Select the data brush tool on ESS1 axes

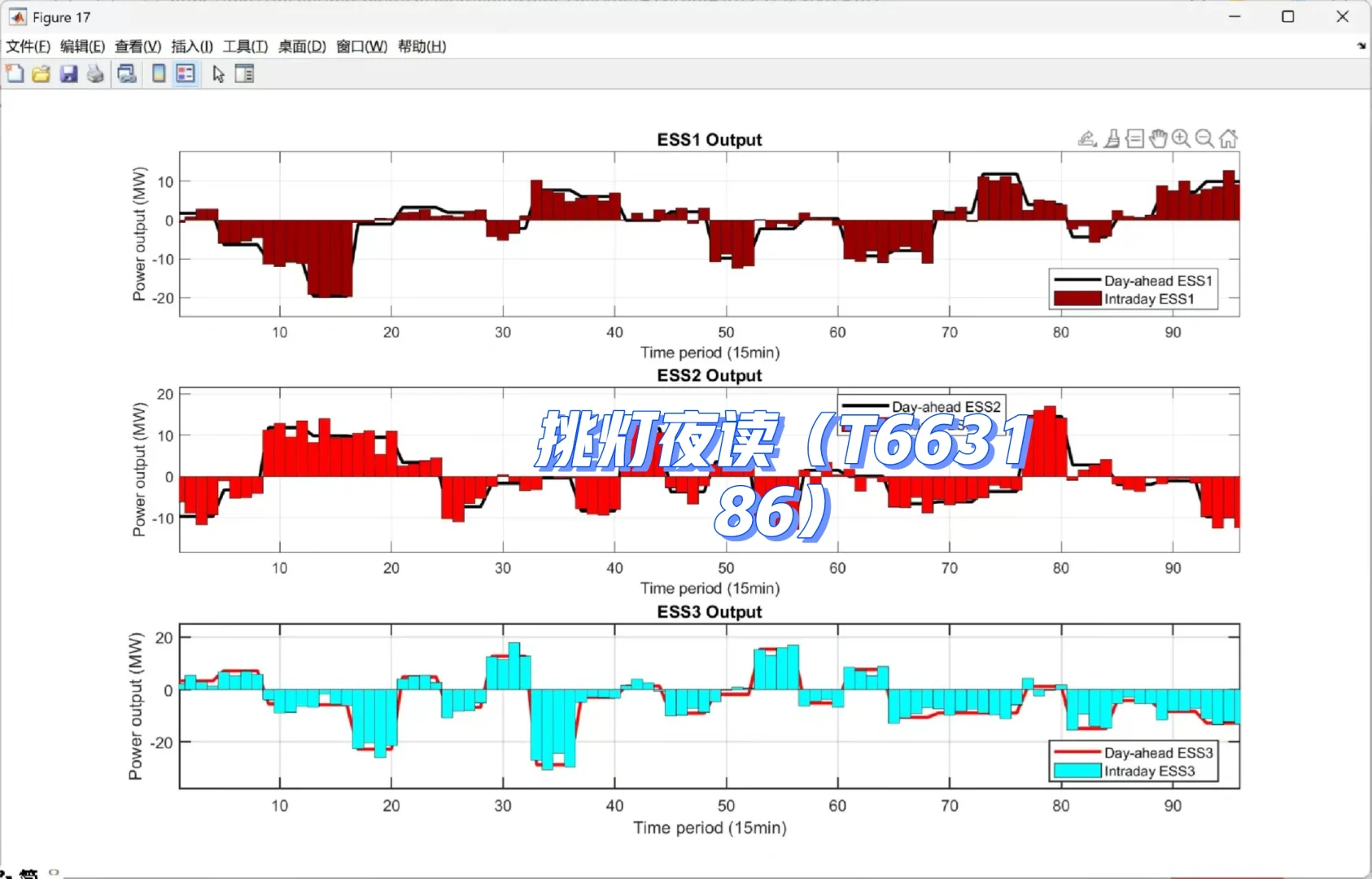(x=1112, y=138)
